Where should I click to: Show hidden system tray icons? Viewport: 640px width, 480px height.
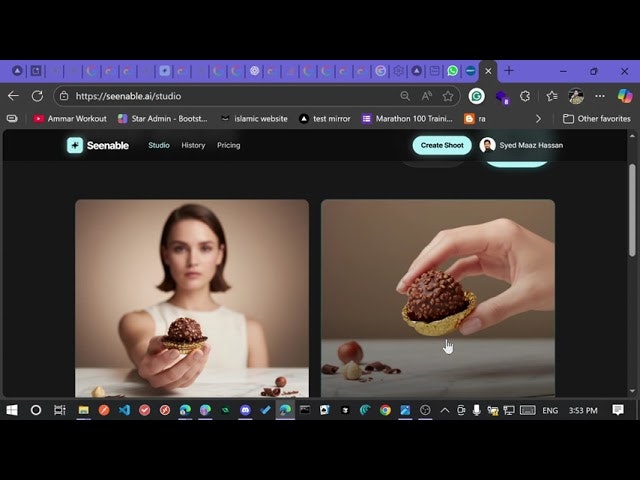pos(445,410)
